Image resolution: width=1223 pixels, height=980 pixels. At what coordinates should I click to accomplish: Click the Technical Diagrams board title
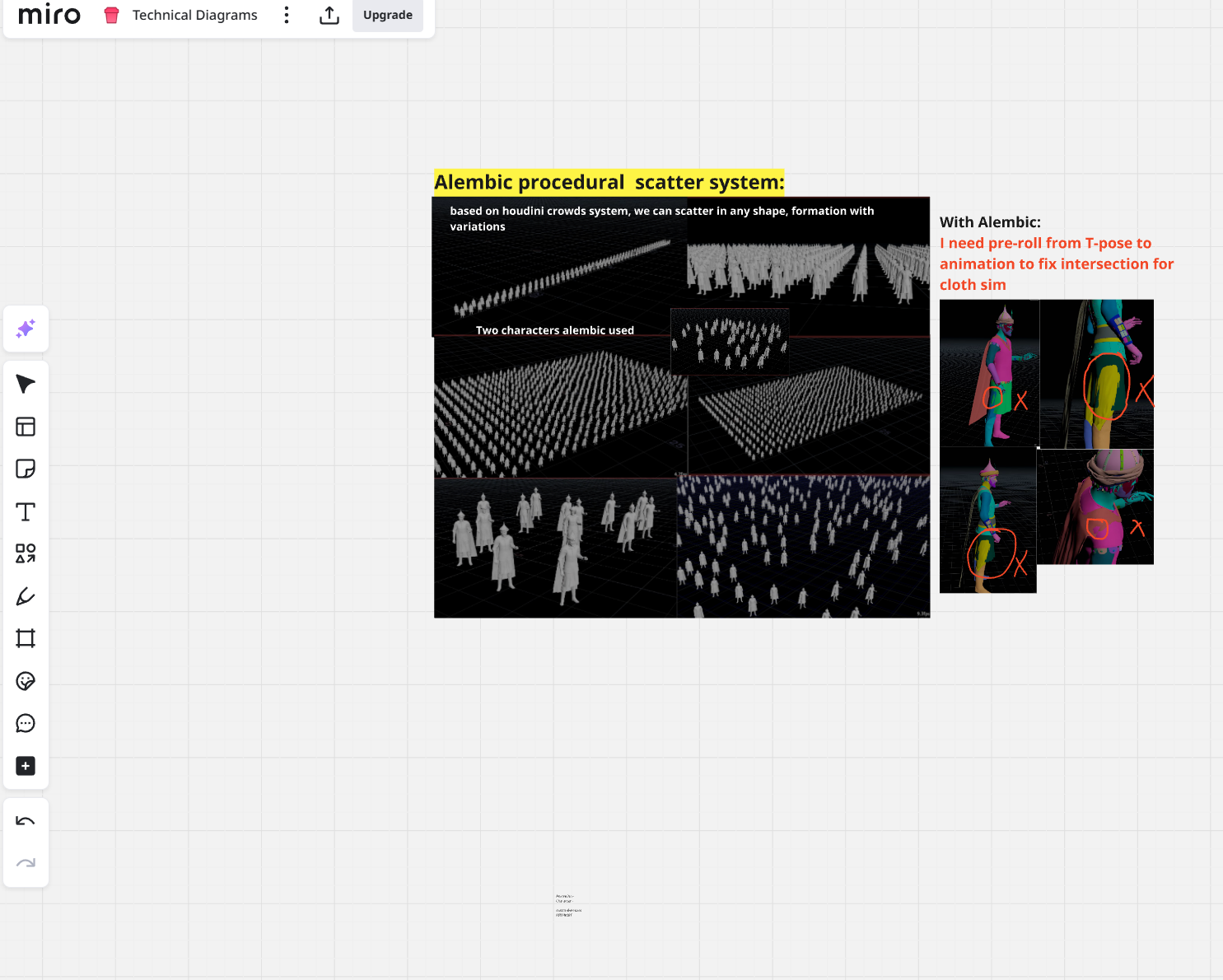pos(194,15)
